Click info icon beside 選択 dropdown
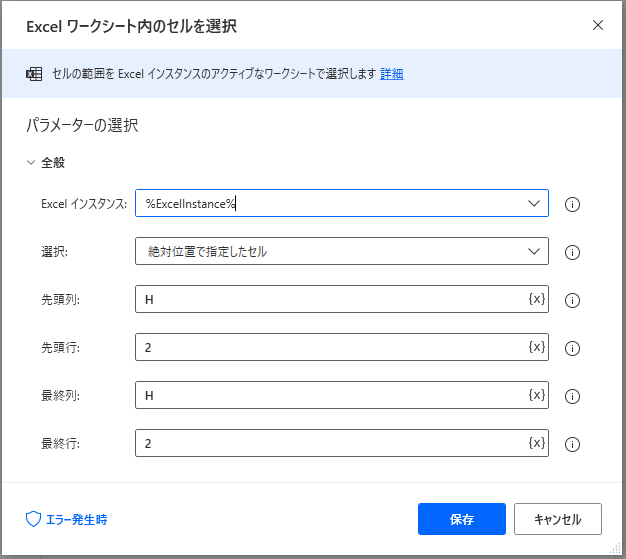The image size is (626, 559). pyautogui.click(x=573, y=252)
